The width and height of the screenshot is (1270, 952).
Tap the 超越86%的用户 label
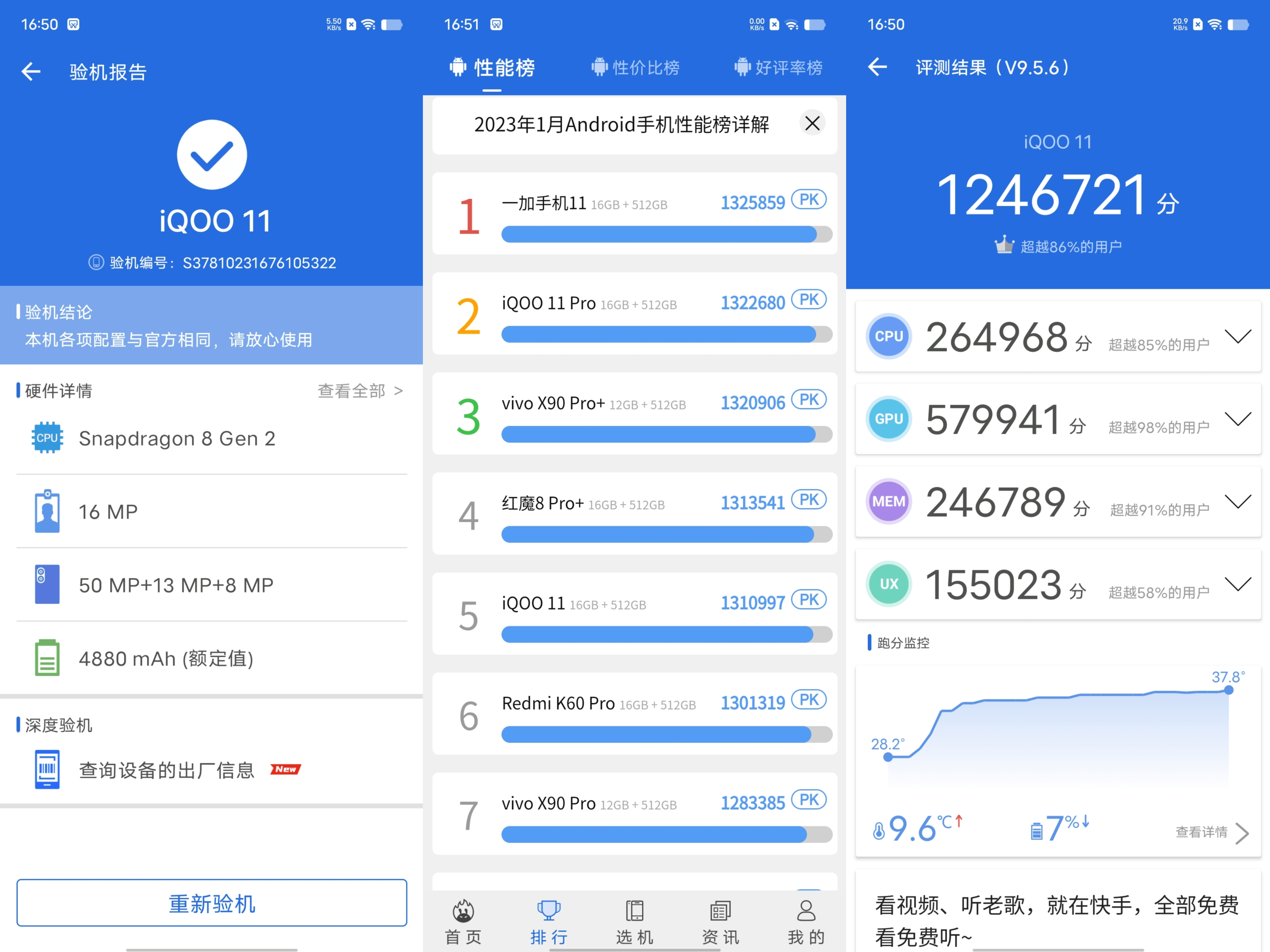tap(1071, 247)
